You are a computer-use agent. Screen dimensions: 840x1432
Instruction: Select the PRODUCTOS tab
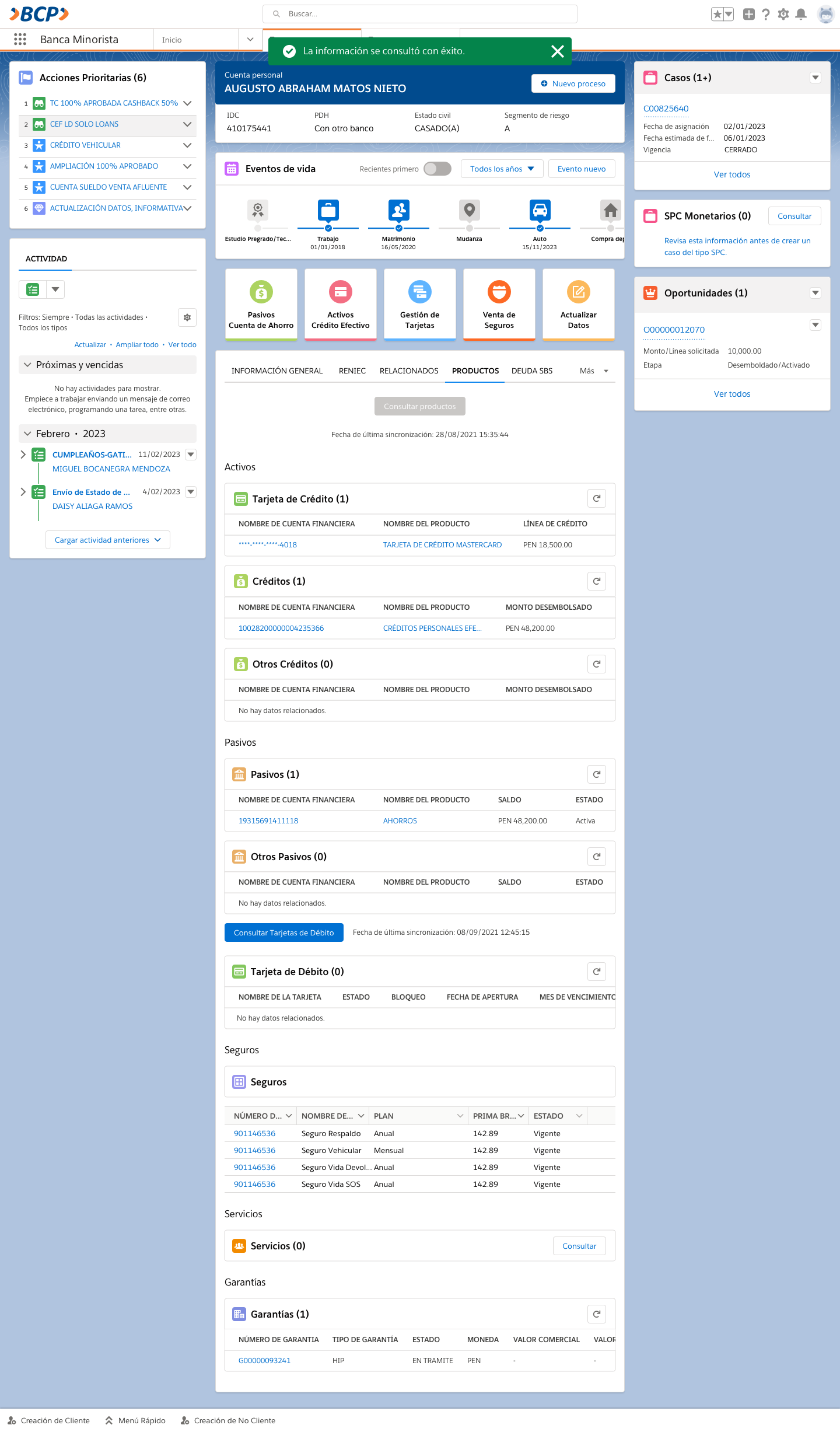[x=475, y=371]
